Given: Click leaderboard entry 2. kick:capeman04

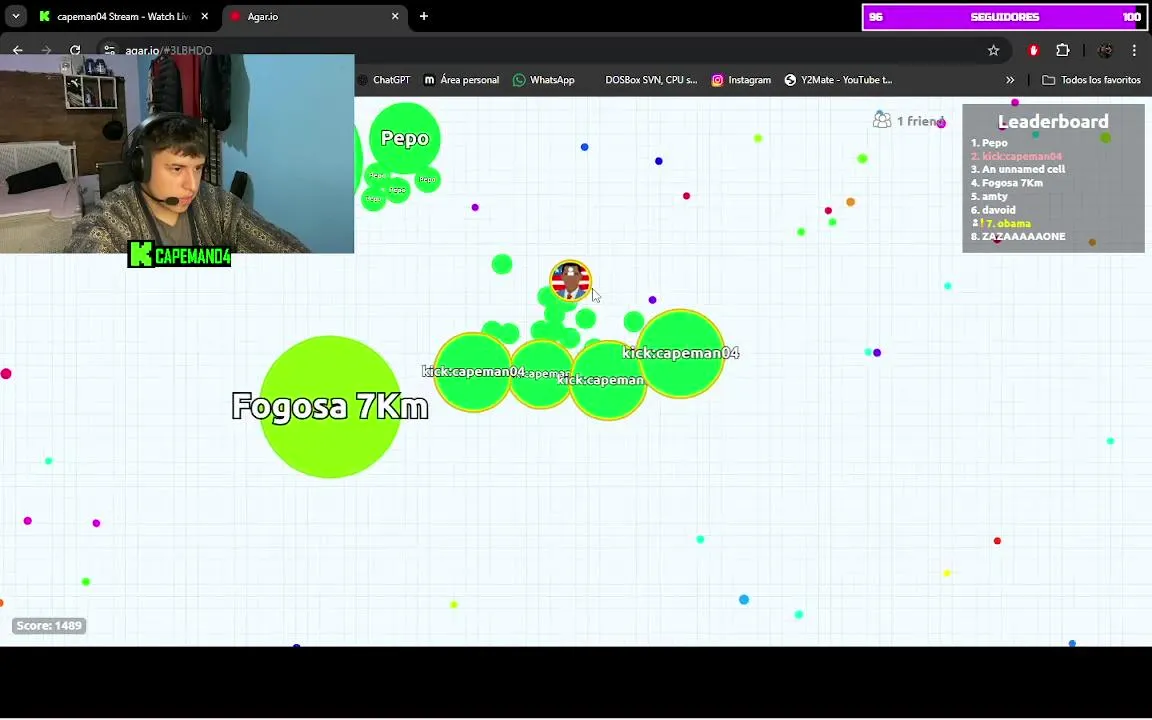Looking at the screenshot, I should click(1016, 156).
